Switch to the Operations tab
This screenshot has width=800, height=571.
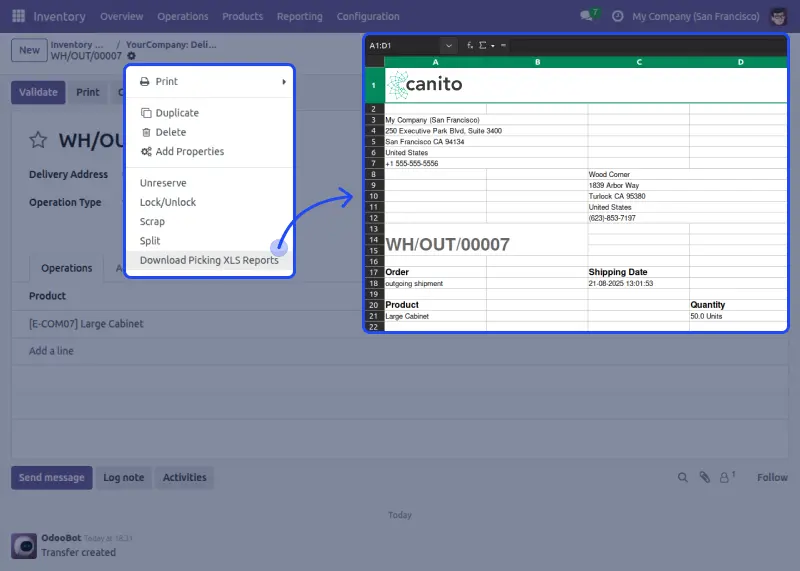pyautogui.click(x=67, y=268)
